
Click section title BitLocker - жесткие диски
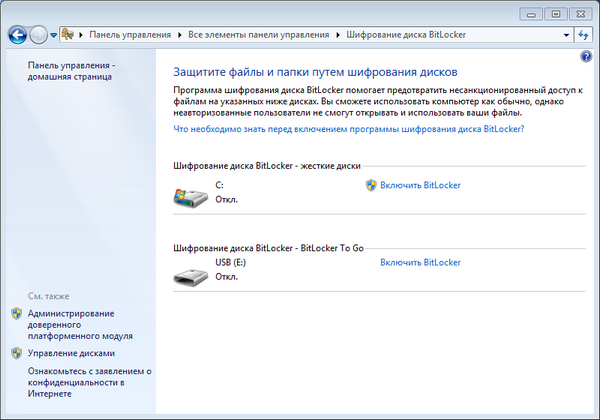267,166
